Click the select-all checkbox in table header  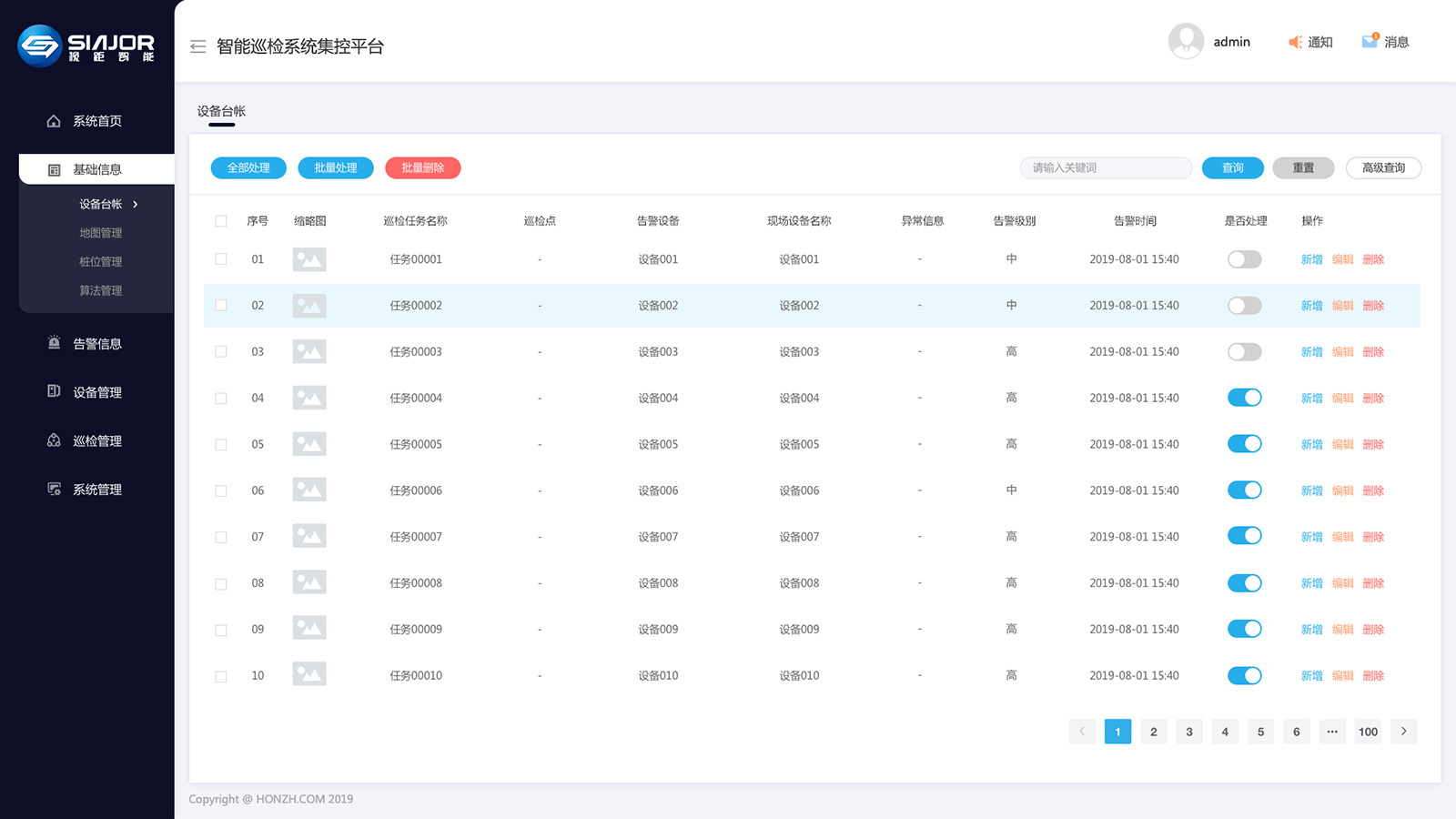pos(220,220)
